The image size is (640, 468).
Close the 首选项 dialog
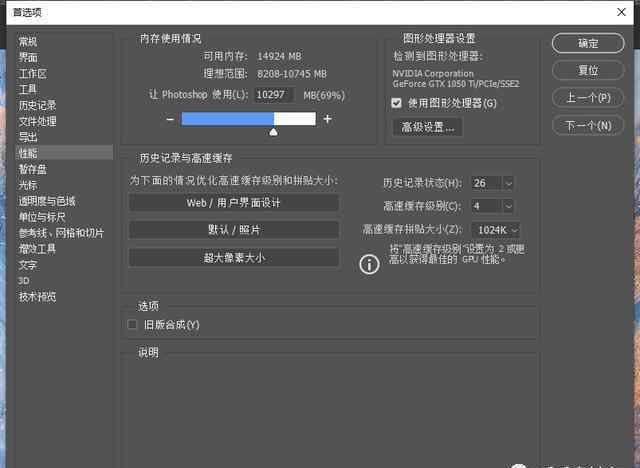coord(621,12)
